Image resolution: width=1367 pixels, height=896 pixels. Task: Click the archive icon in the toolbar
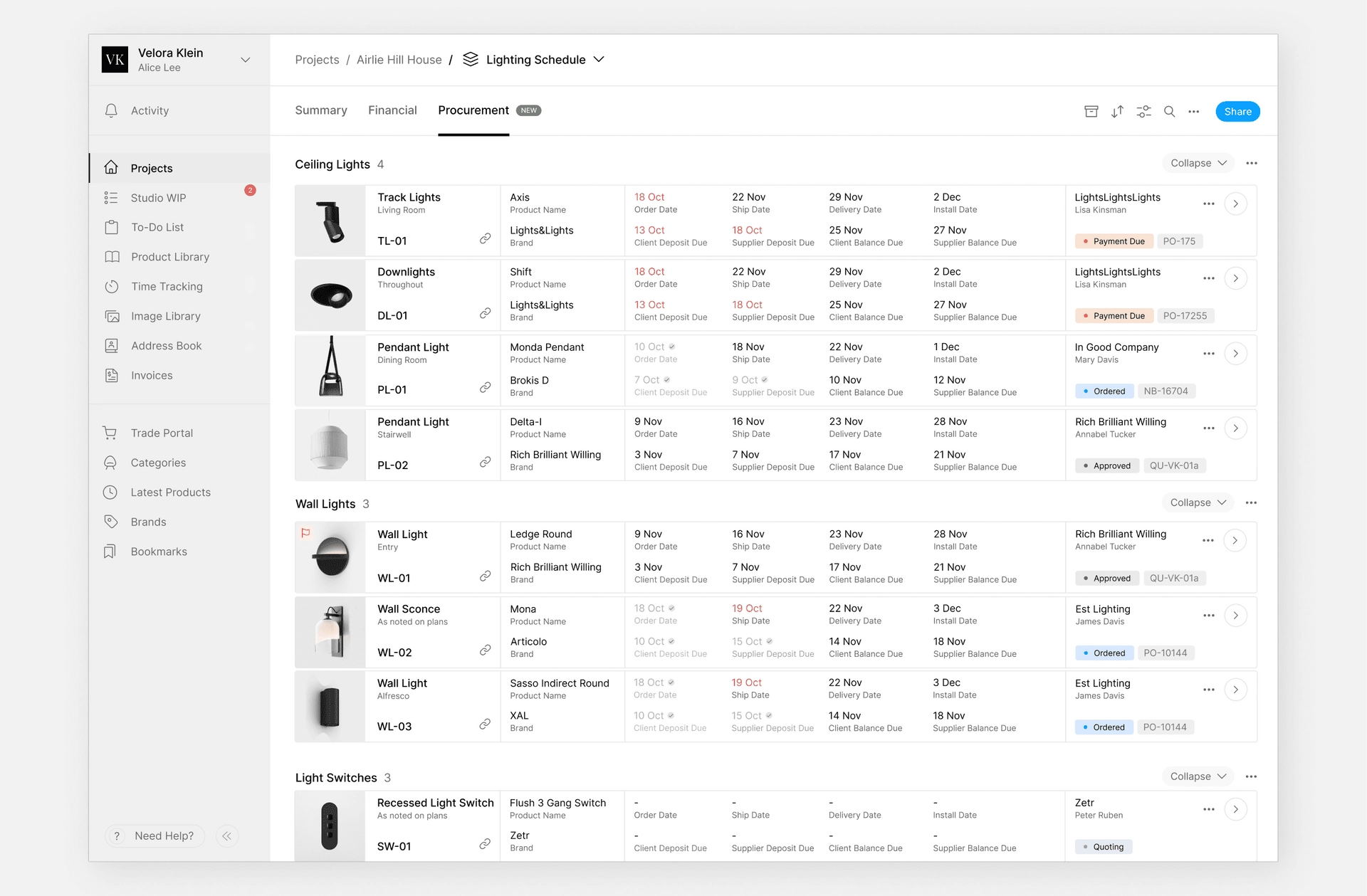tap(1091, 112)
